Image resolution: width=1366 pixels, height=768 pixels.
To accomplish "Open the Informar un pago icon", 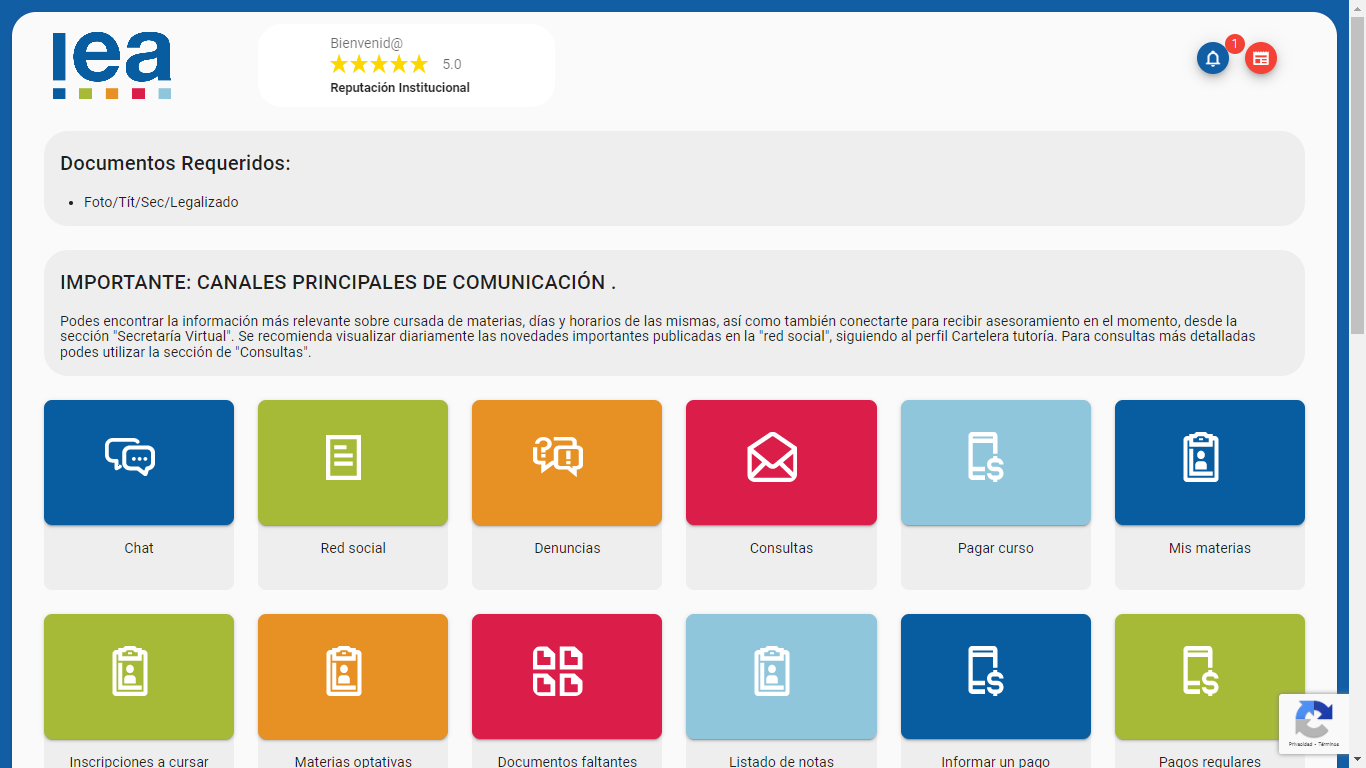I will pyautogui.click(x=986, y=671).
